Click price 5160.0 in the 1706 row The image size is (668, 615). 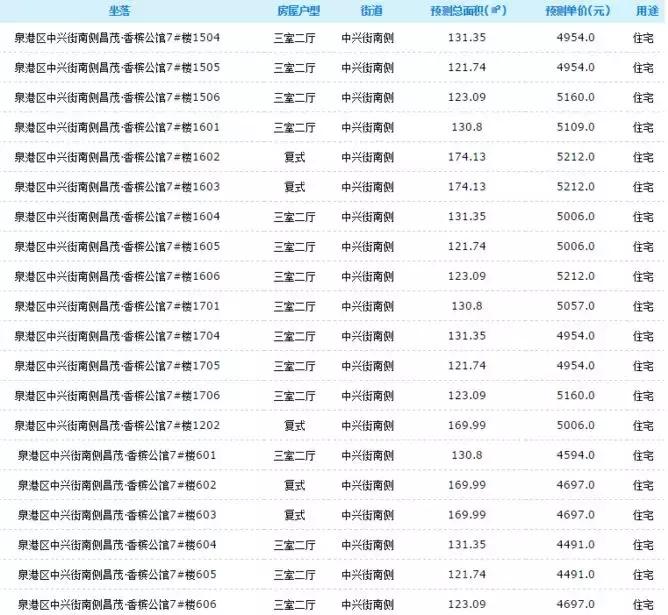(x=576, y=395)
